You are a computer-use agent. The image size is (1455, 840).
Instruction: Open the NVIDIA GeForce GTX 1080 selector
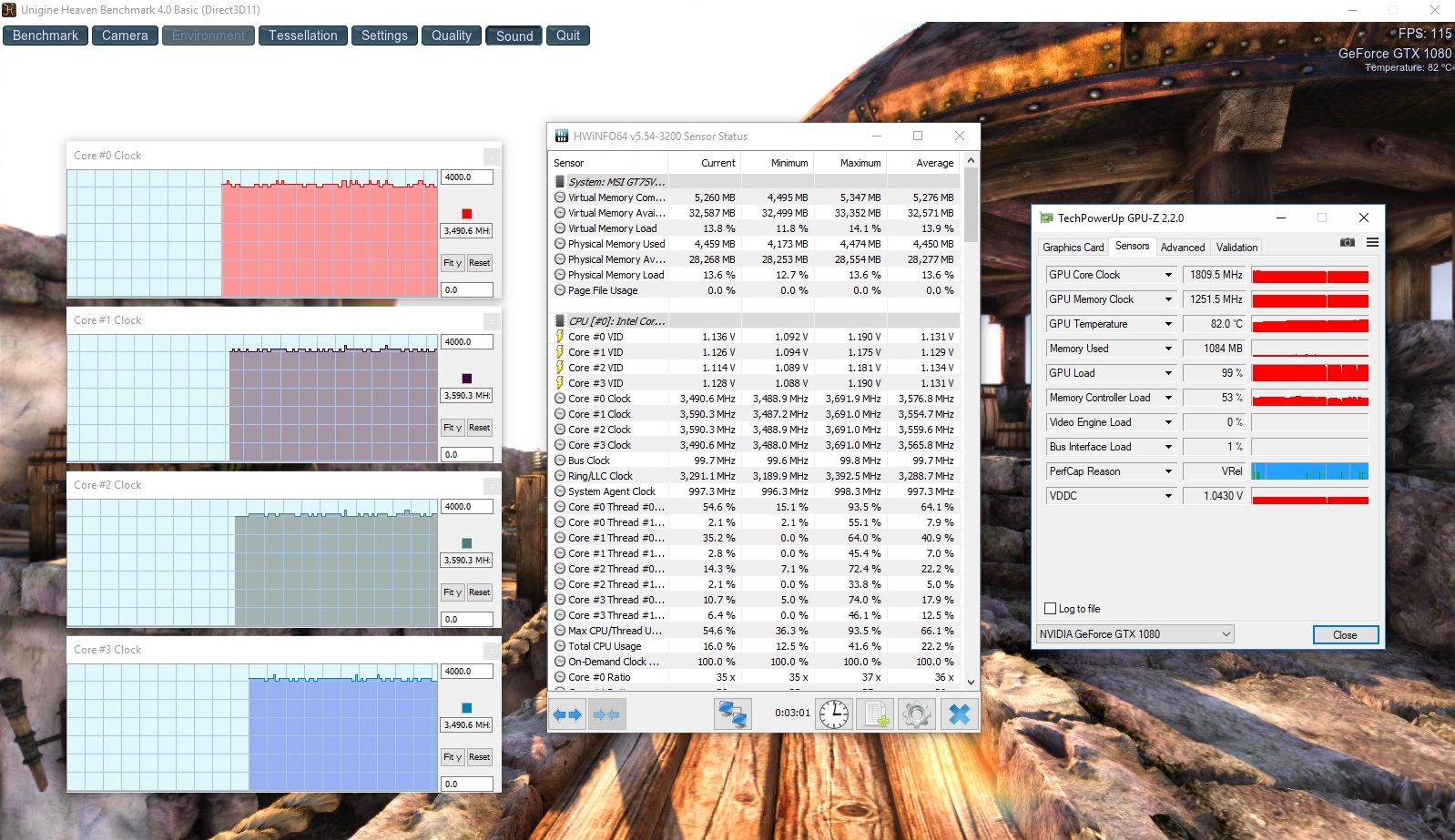[x=1134, y=634]
